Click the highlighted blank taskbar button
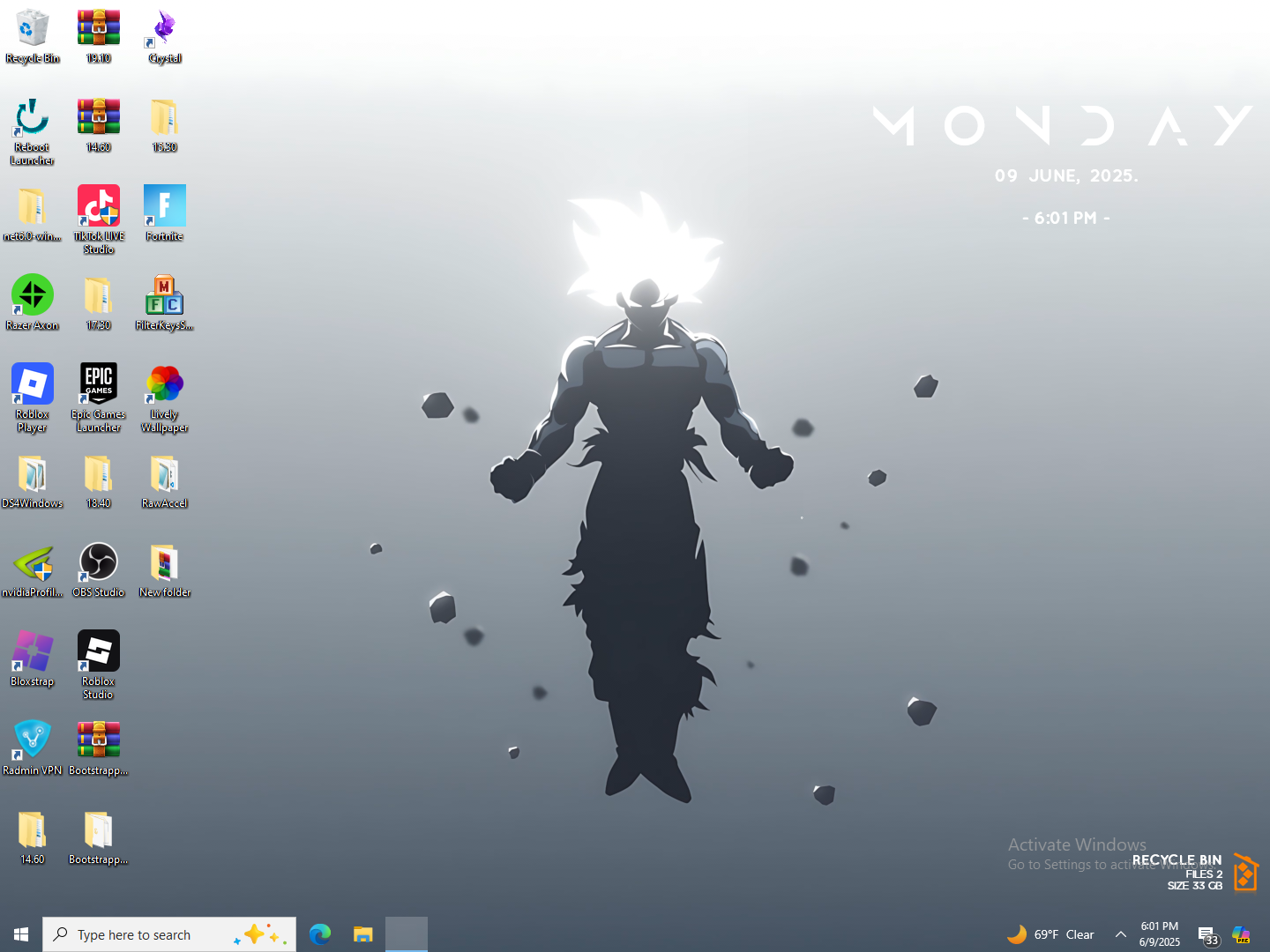The image size is (1270, 952). coord(407,934)
